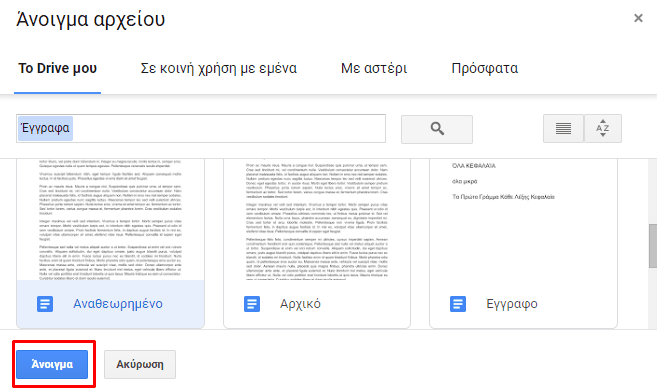Click the Αναθεωρημένο document icon

click(x=45, y=304)
